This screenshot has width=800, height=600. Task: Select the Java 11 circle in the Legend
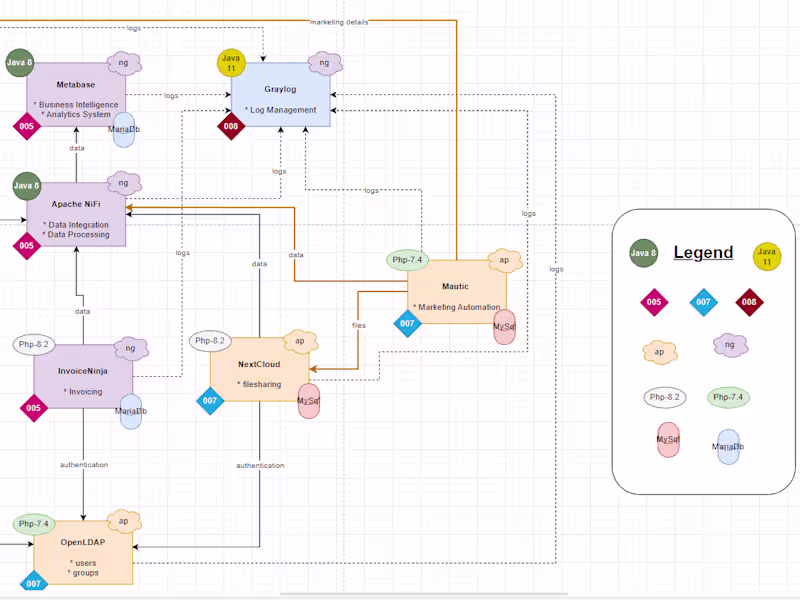(x=767, y=257)
